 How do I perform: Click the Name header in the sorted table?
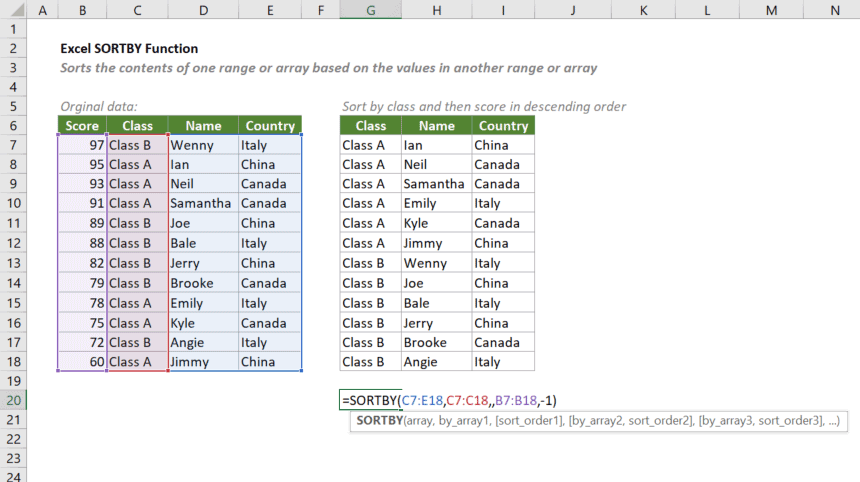[437, 126]
